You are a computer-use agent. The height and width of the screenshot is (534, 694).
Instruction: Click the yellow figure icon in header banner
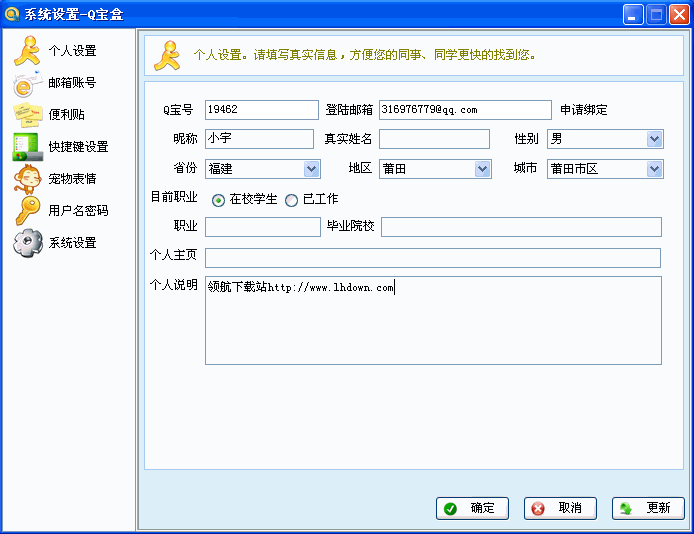tap(167, 55)
